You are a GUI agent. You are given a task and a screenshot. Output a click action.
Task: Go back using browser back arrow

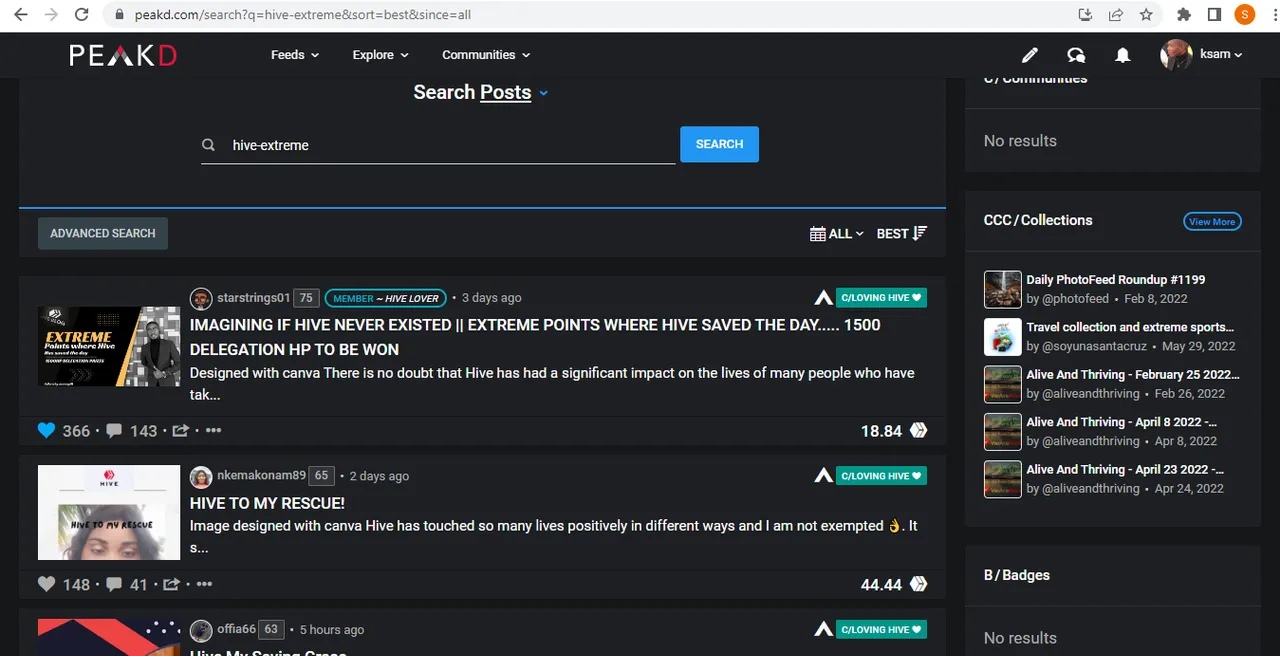tap(21, 15)
